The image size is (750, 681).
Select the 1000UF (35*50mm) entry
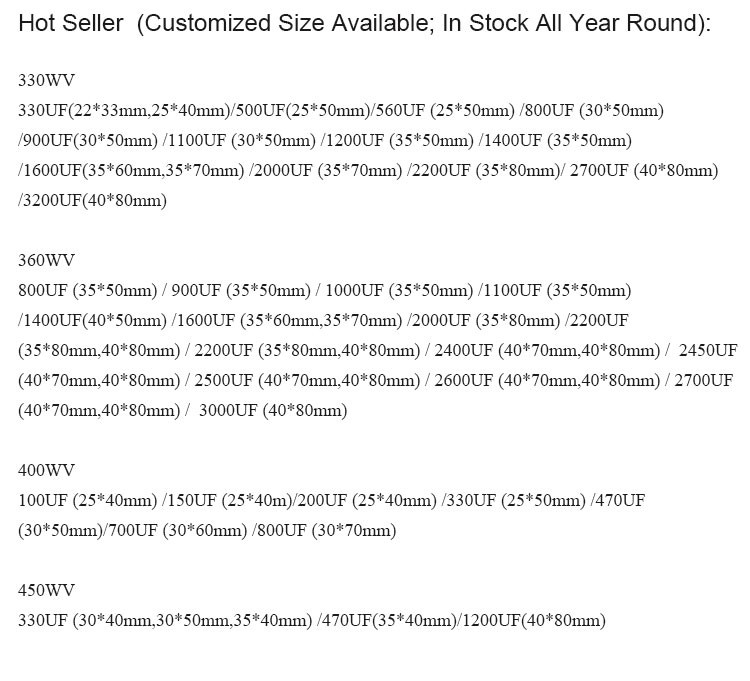point(399,291)
